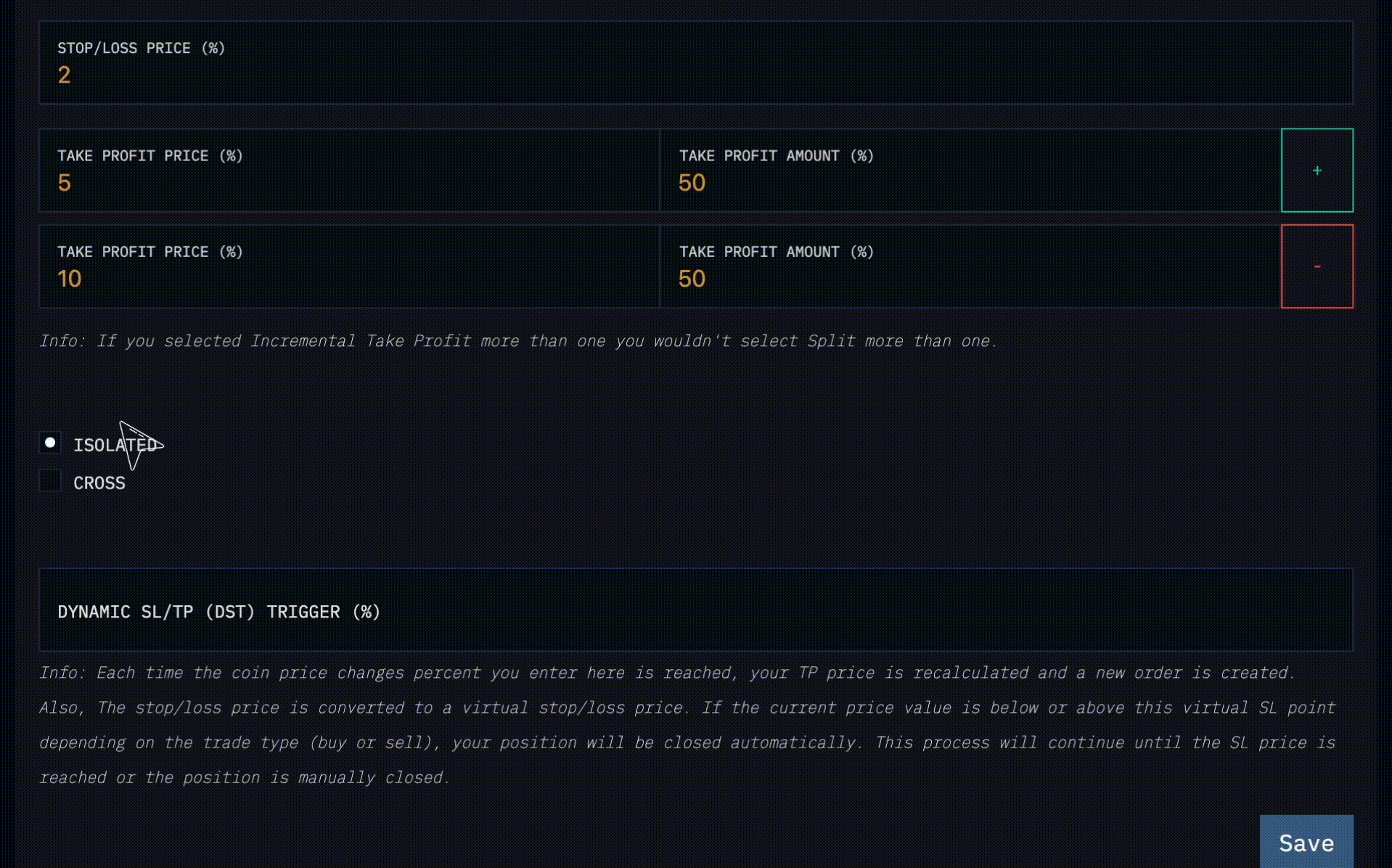Save the trade settings
The width and height of the screenshot is (1392, 868).
pos(1306,842)
